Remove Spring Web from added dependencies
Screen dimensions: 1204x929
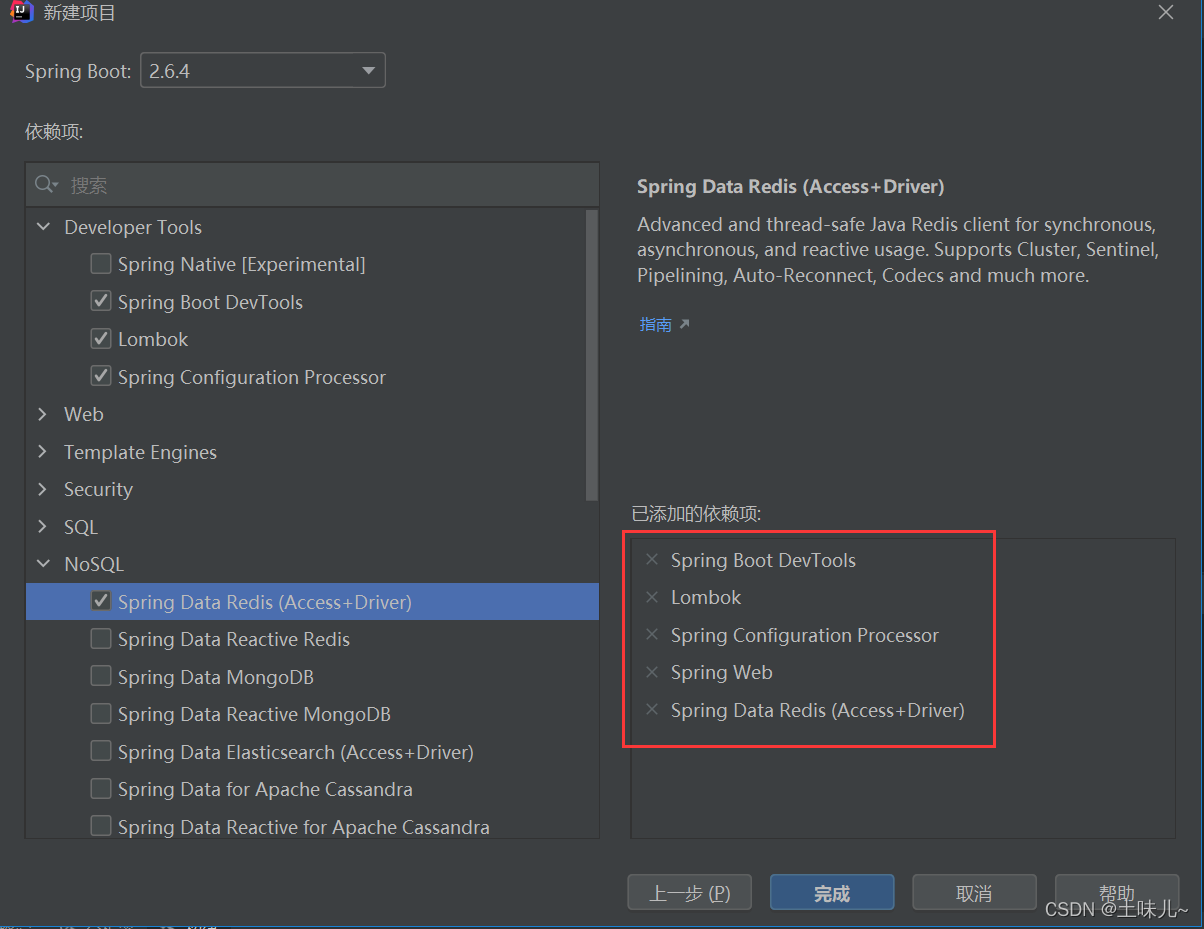[x=652, y=672]
